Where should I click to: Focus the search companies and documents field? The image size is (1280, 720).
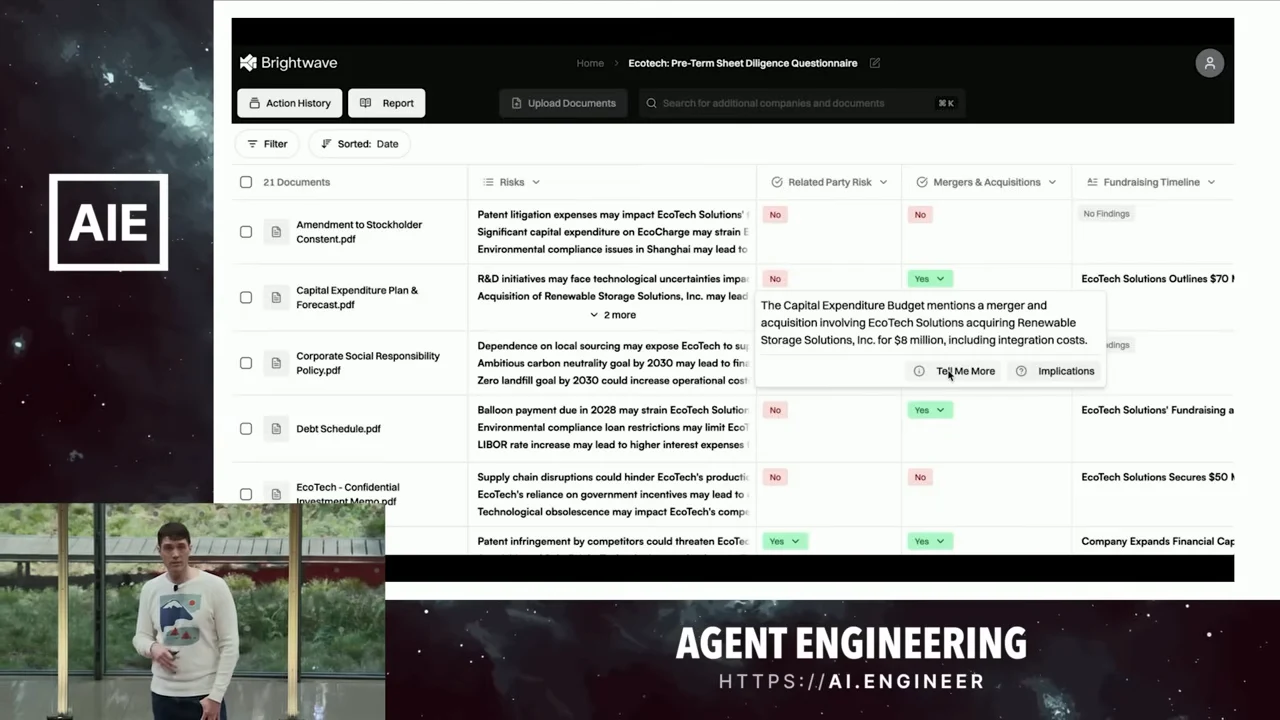[x=802, y=103]
